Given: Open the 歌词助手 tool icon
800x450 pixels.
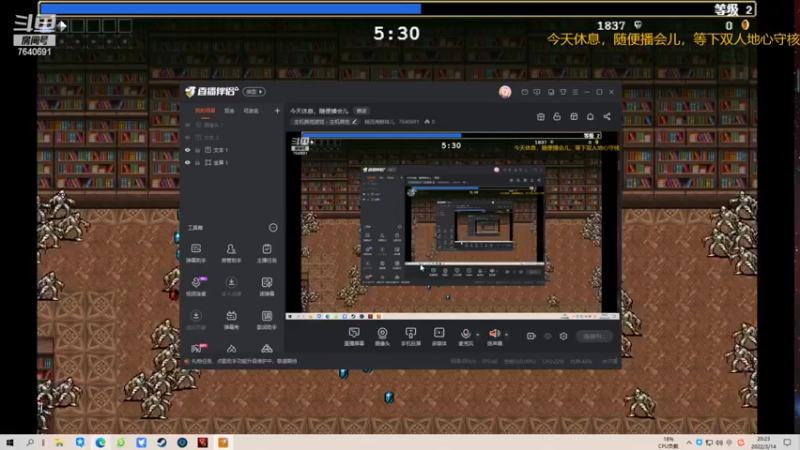Looking at the screenshot, I should click(267, 320).
